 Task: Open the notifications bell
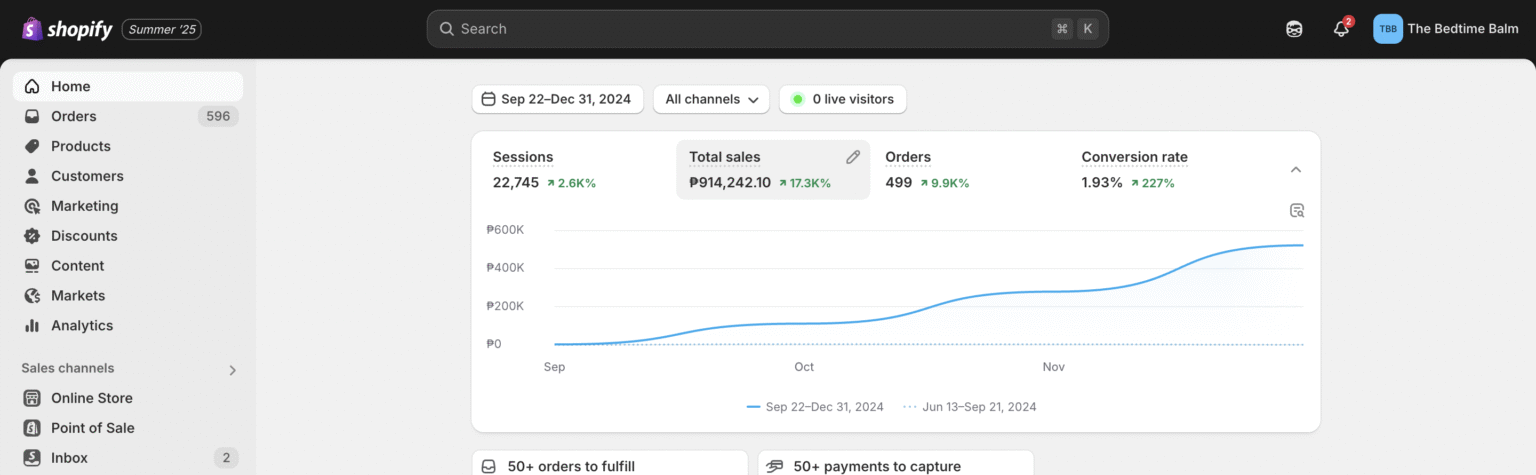pos(1341,29)
